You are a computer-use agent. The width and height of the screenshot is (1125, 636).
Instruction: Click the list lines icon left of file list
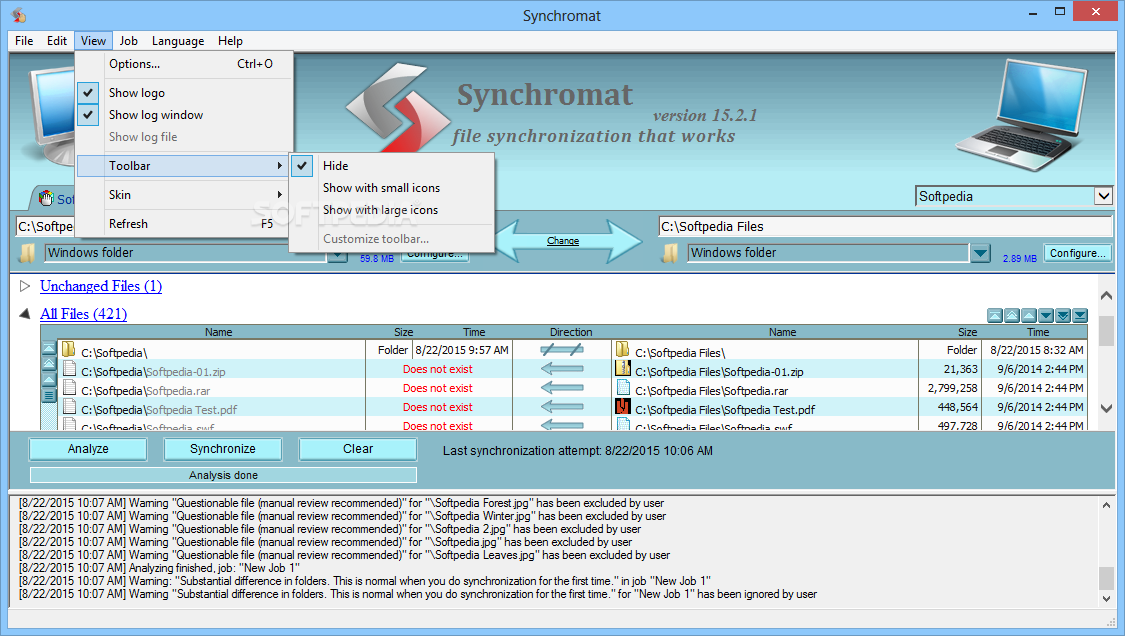tap(49, 396)
